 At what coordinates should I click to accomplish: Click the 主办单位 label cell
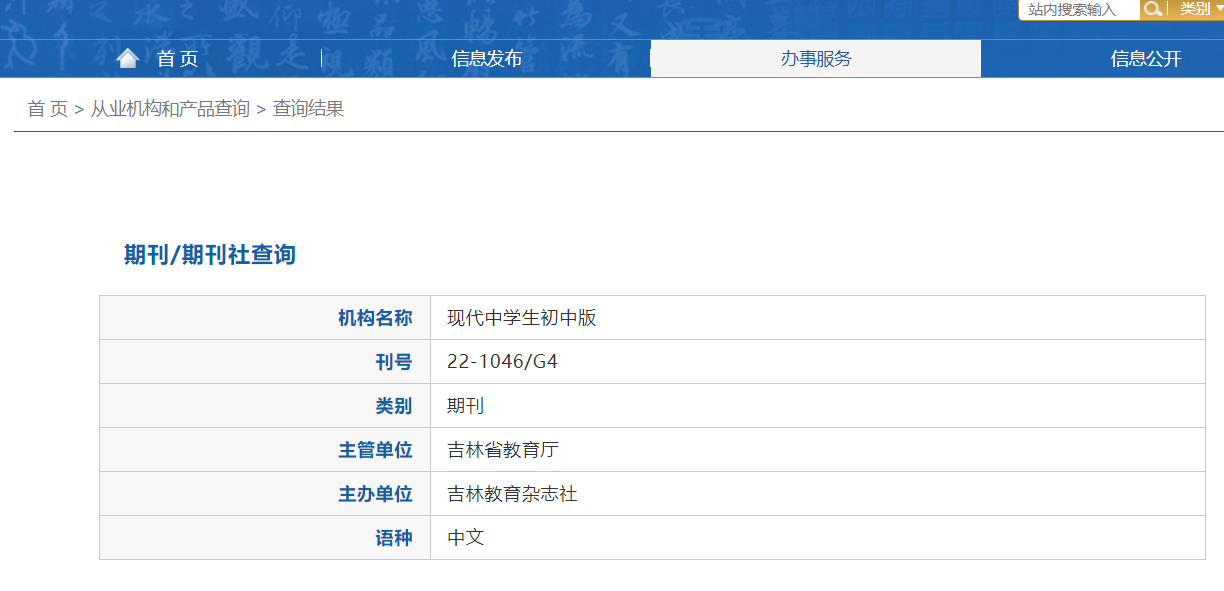coord(265,494)
